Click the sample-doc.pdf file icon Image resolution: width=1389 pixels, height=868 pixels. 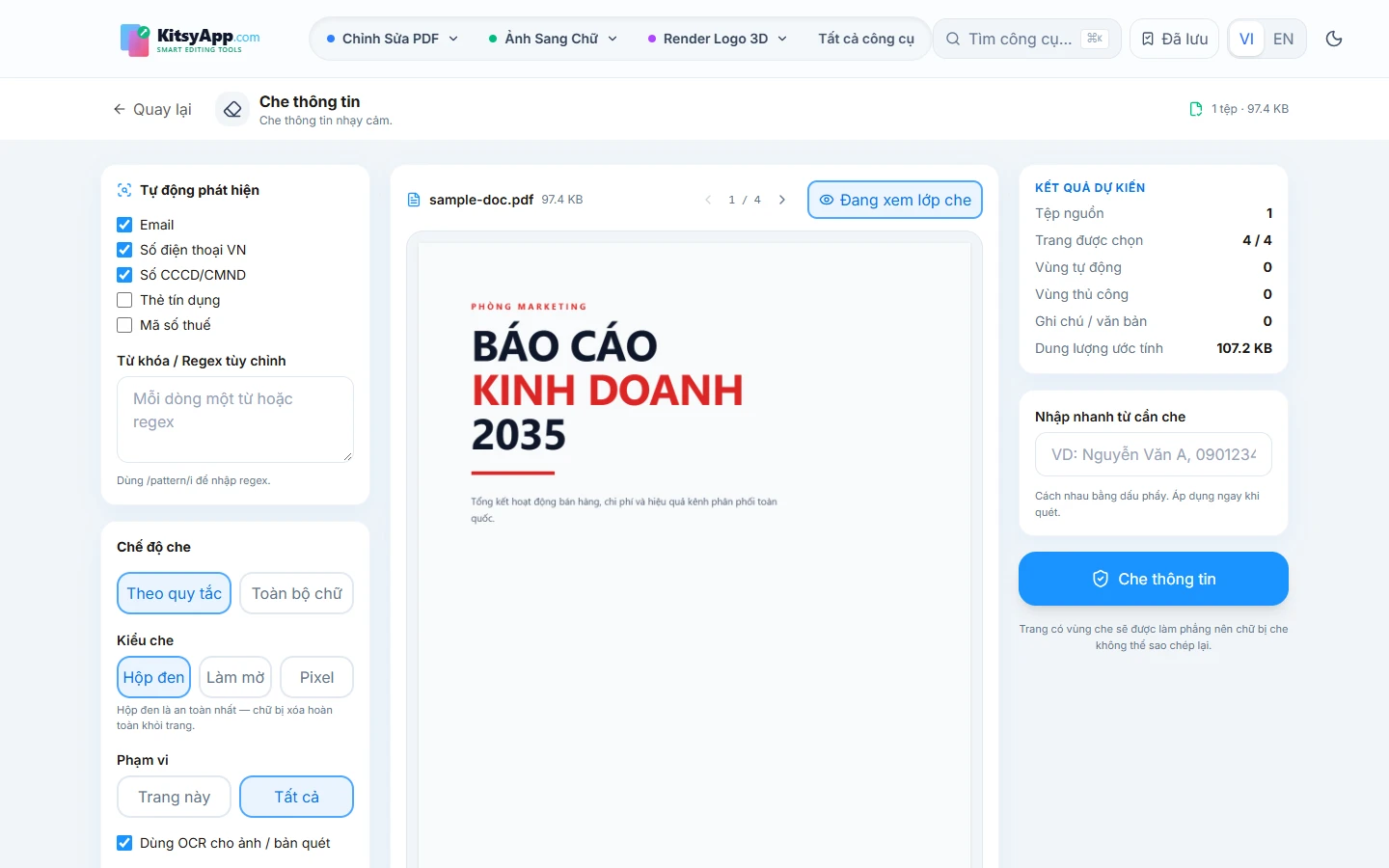(x=414, y=200)
